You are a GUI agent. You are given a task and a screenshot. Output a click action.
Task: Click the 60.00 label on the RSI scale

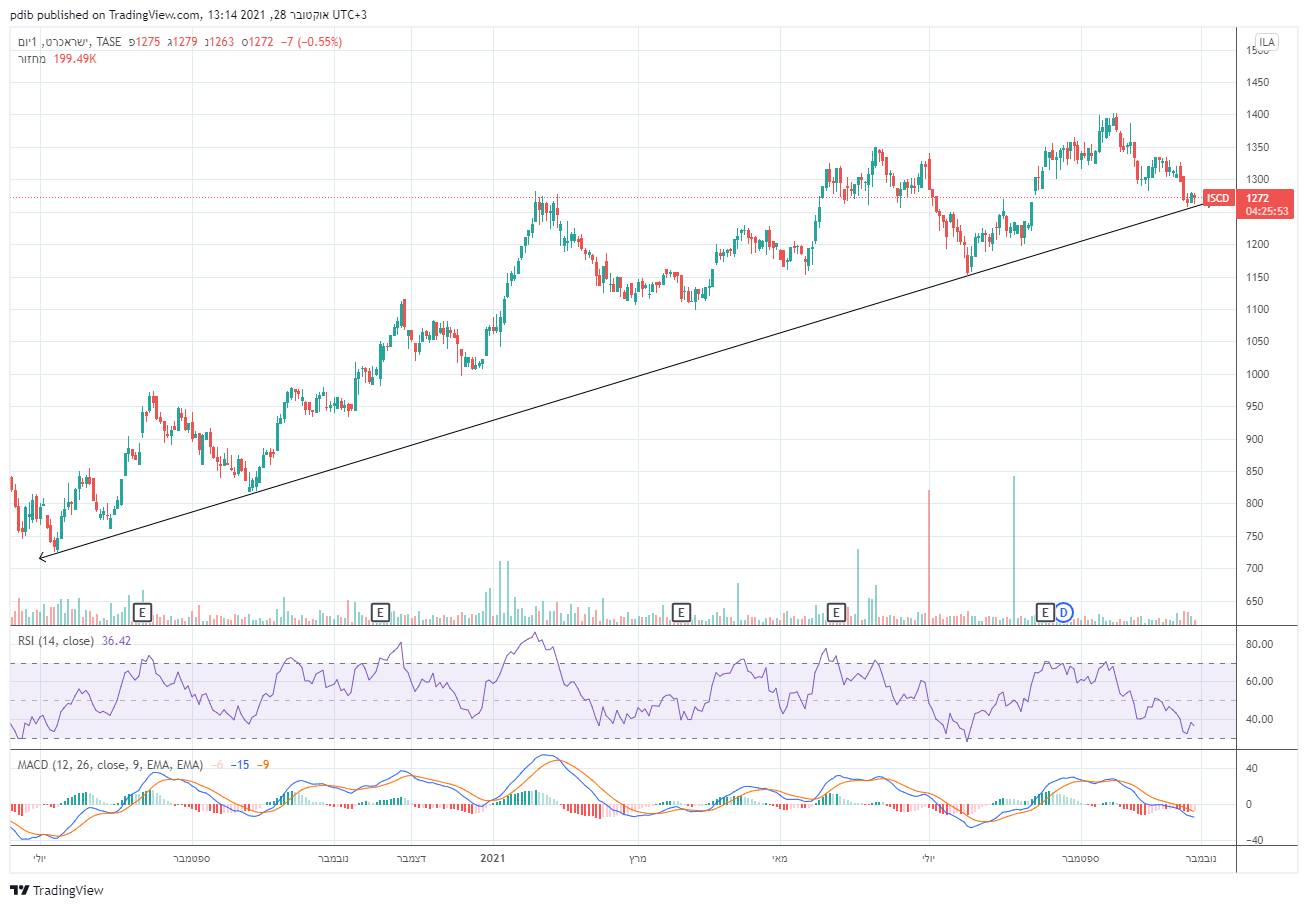coord(1258,681)
